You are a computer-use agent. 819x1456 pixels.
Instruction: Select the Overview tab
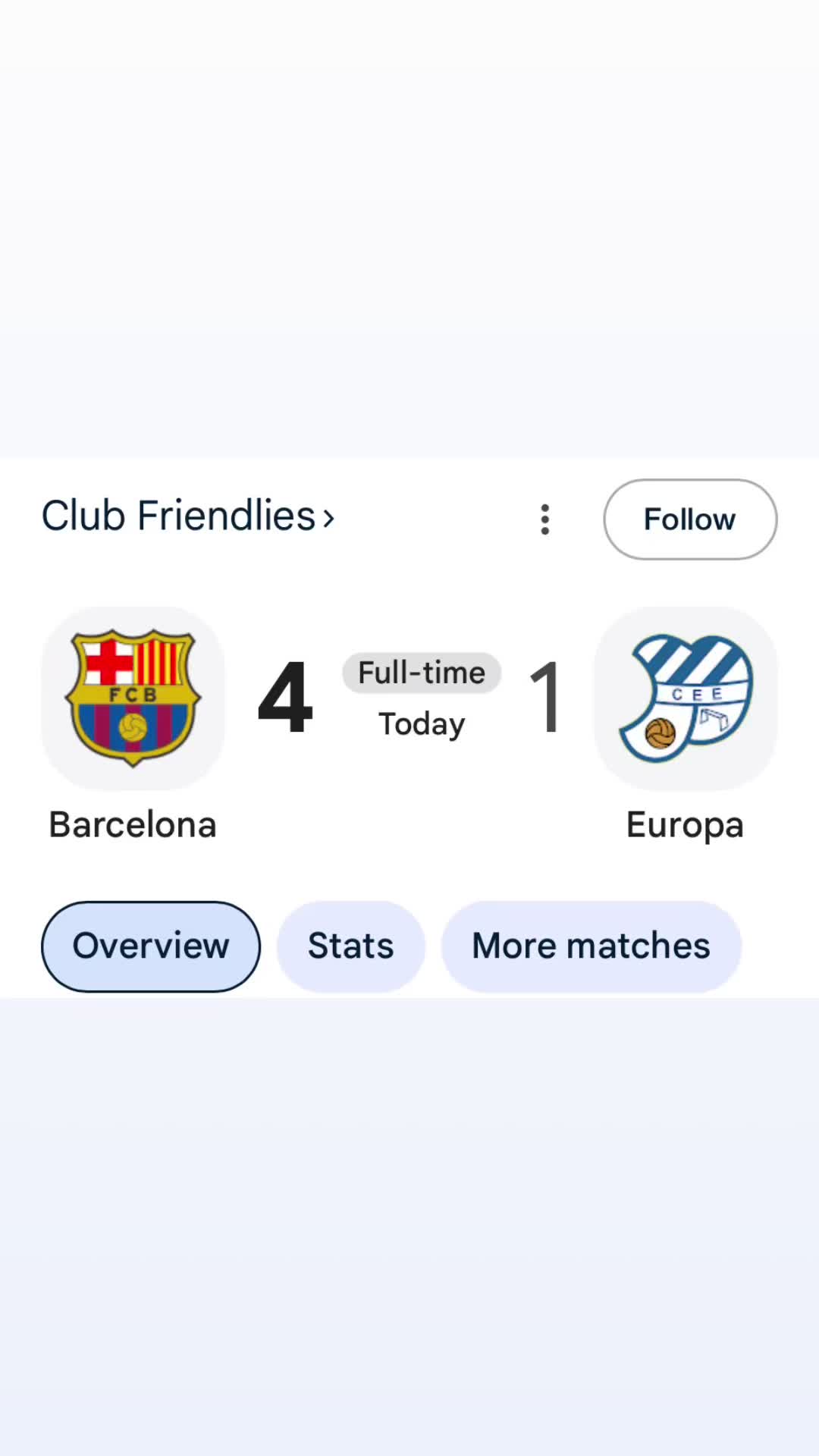(x=151, y=946)
